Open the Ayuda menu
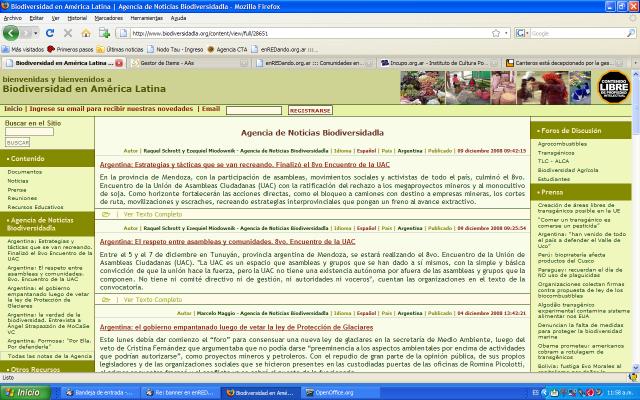This screenshot has width=640, height=400. click(178, 18)
